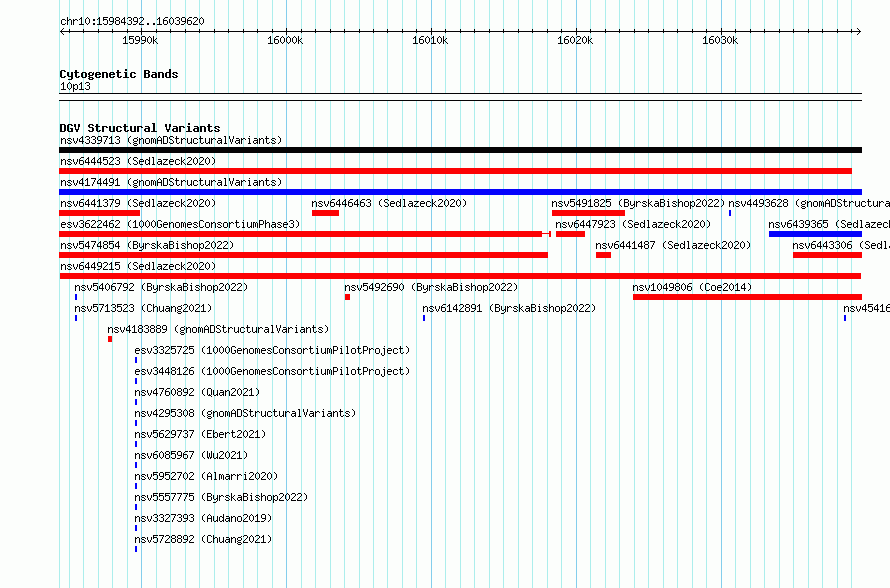
Task: Open nsv5406792 (ByrskaBishop2022) label
Action: point(161,287)
